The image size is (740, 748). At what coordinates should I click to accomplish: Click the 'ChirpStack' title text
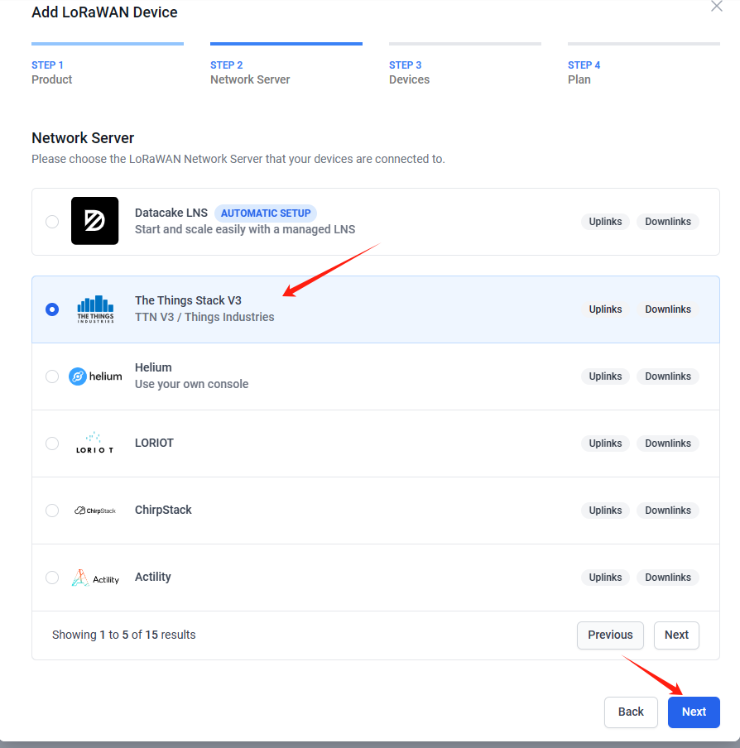pos(163,510)
